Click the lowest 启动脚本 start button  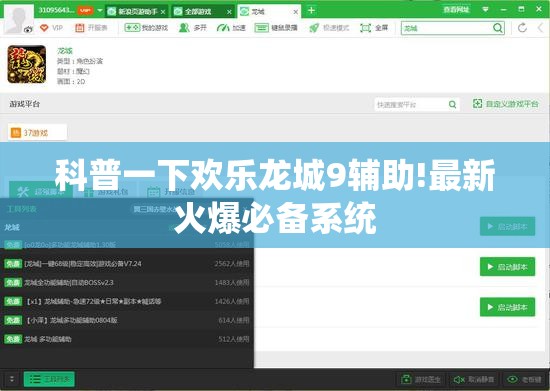pyautogui.click(x=508, y=307)
